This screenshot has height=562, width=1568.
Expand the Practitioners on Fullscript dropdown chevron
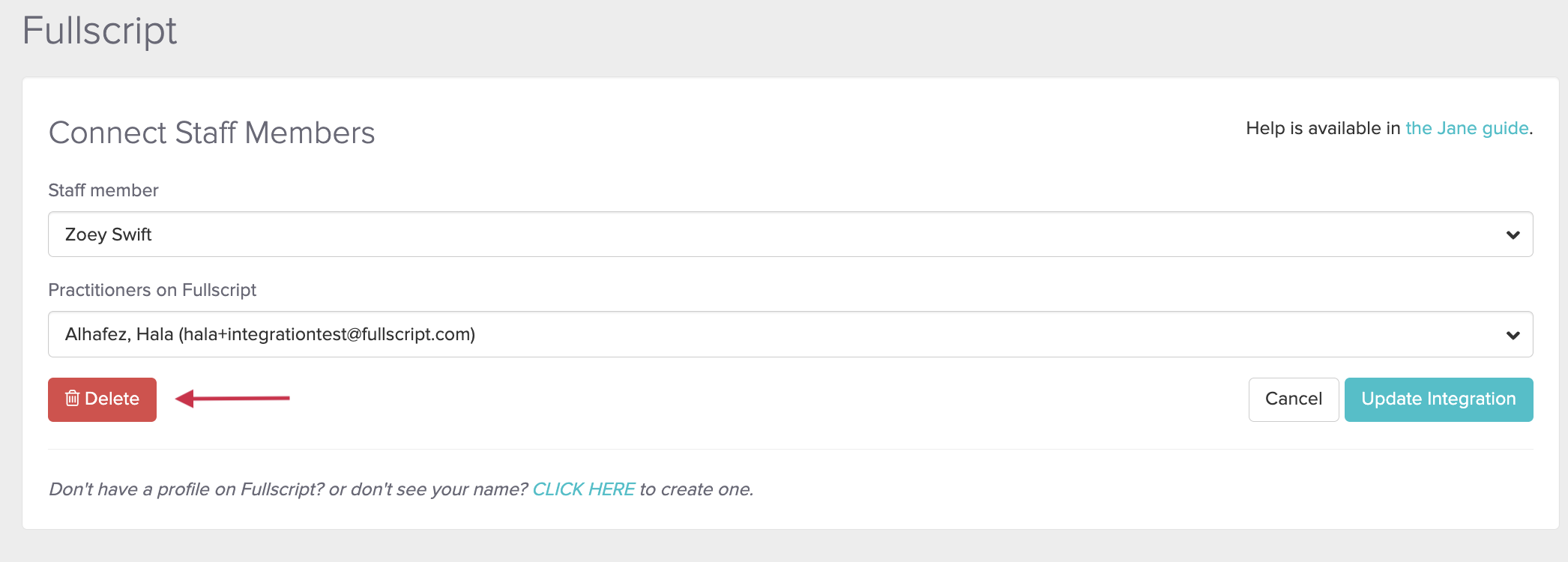pyautogui.click(x=1513, y=335)
